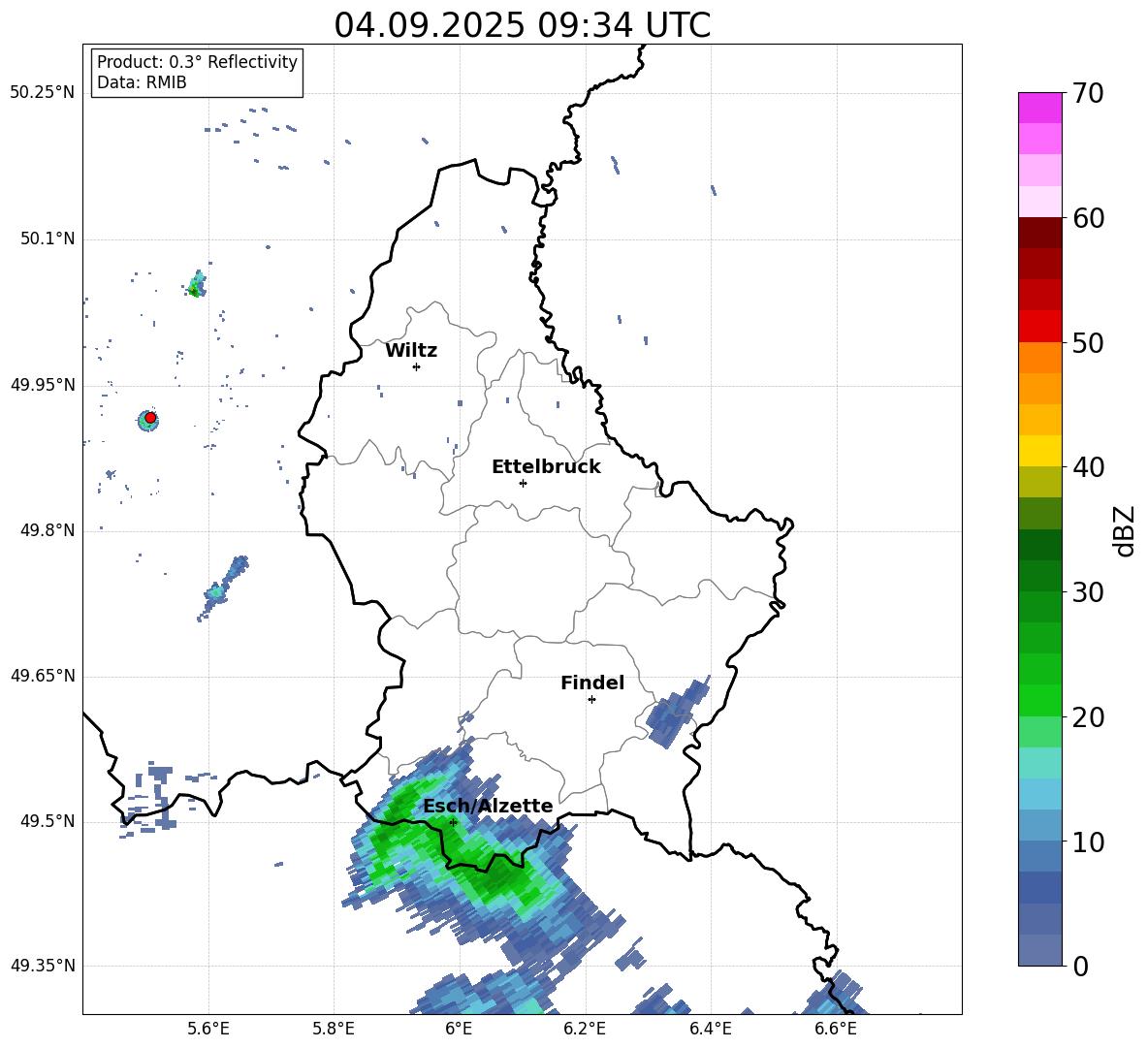Click the 49.65°N latitude label
This screenshot has width=1148, height=1048.
point(43,676)
